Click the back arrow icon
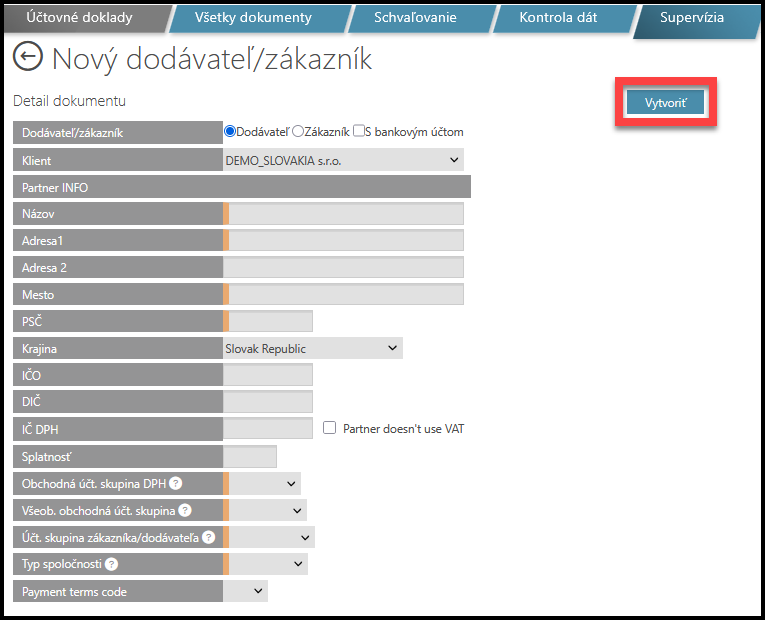Viewport: 765px width, 620px height. click(27, 57)
